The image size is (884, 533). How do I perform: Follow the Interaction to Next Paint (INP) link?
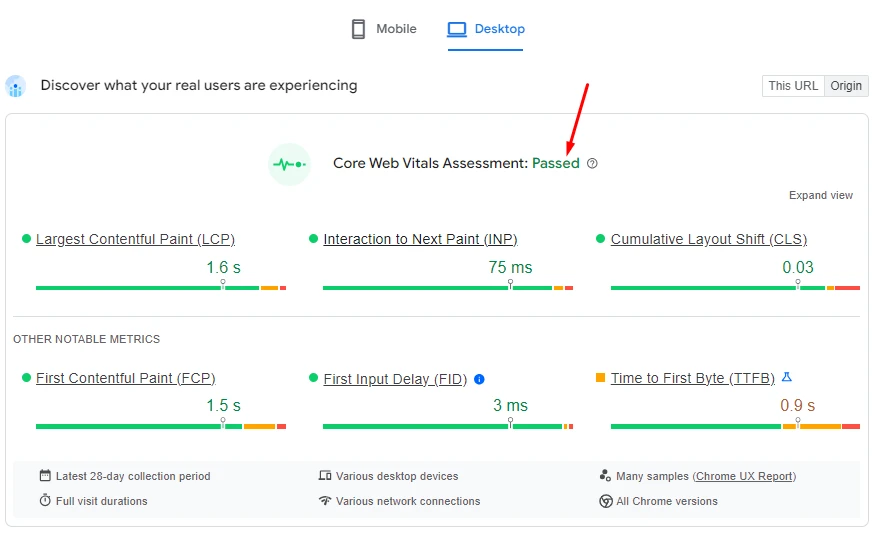[x=420, y=239]
